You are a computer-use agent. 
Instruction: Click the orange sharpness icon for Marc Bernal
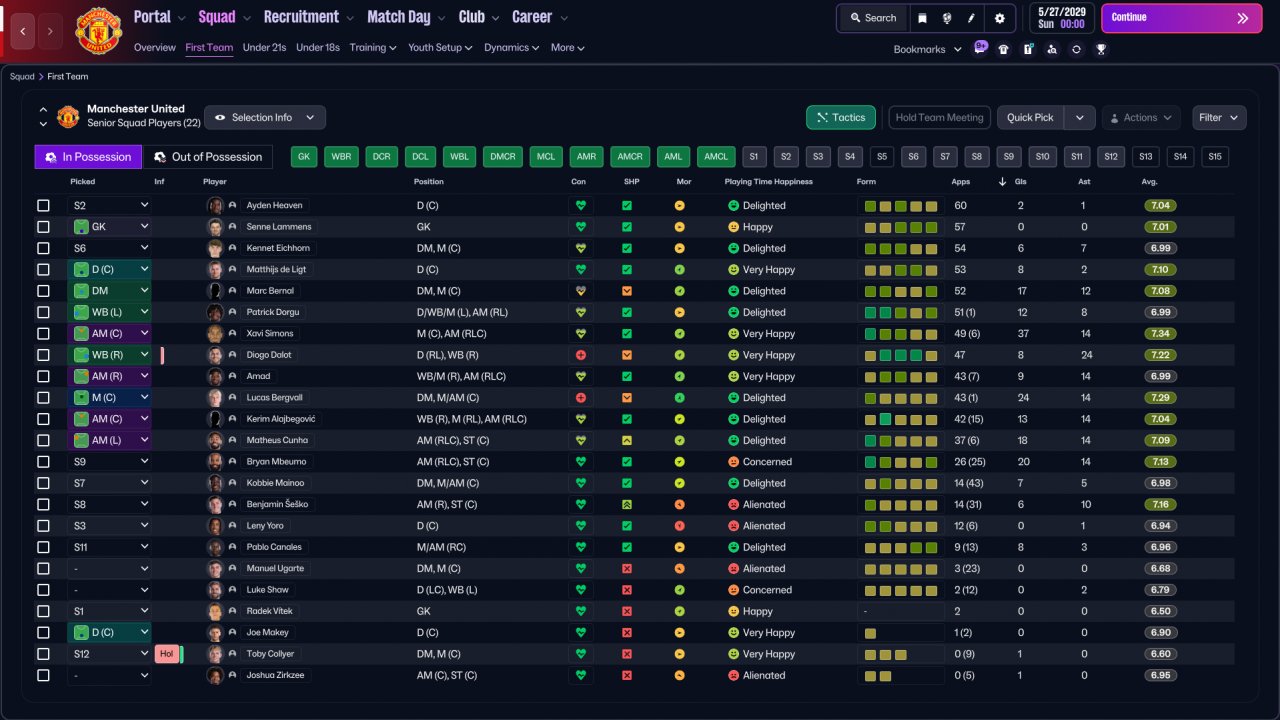click(x=627, y=291)
